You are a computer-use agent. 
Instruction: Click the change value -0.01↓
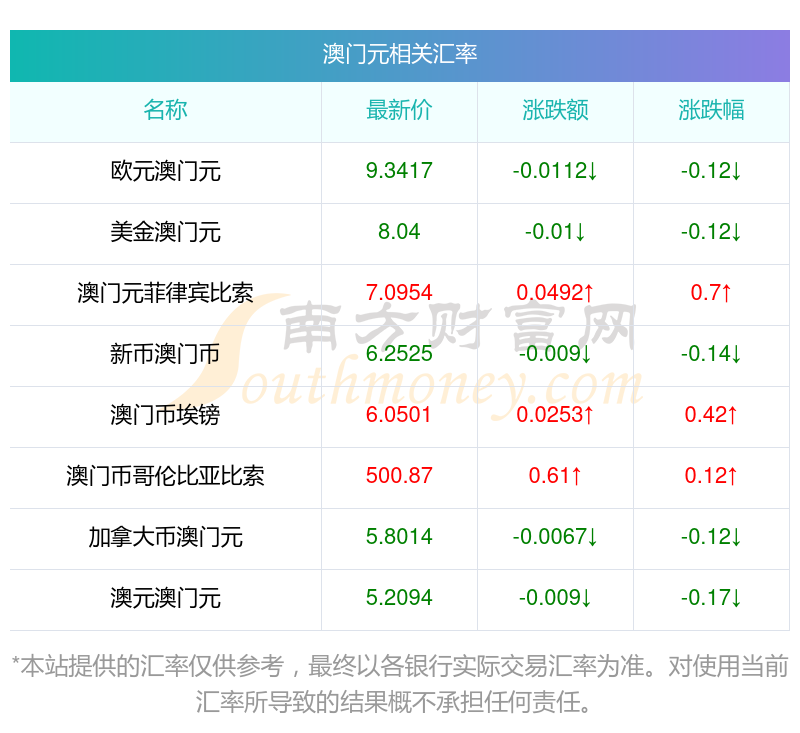pos(555,232)
